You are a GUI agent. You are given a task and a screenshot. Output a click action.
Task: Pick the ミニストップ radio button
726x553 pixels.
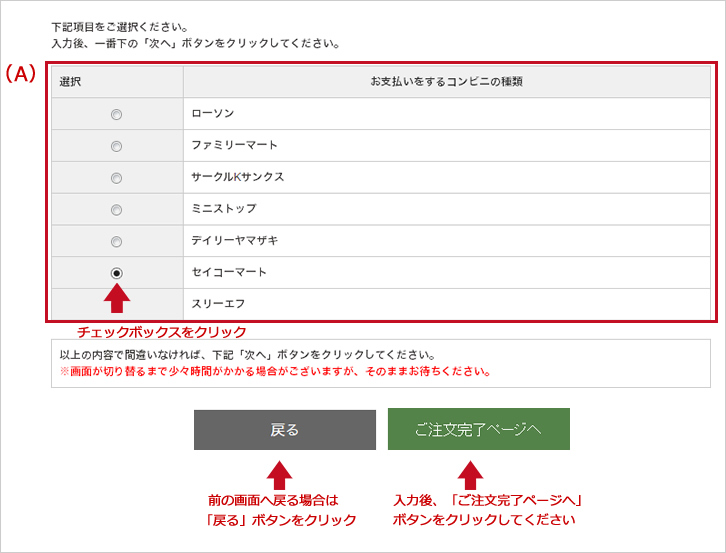(x=116, y=210)
